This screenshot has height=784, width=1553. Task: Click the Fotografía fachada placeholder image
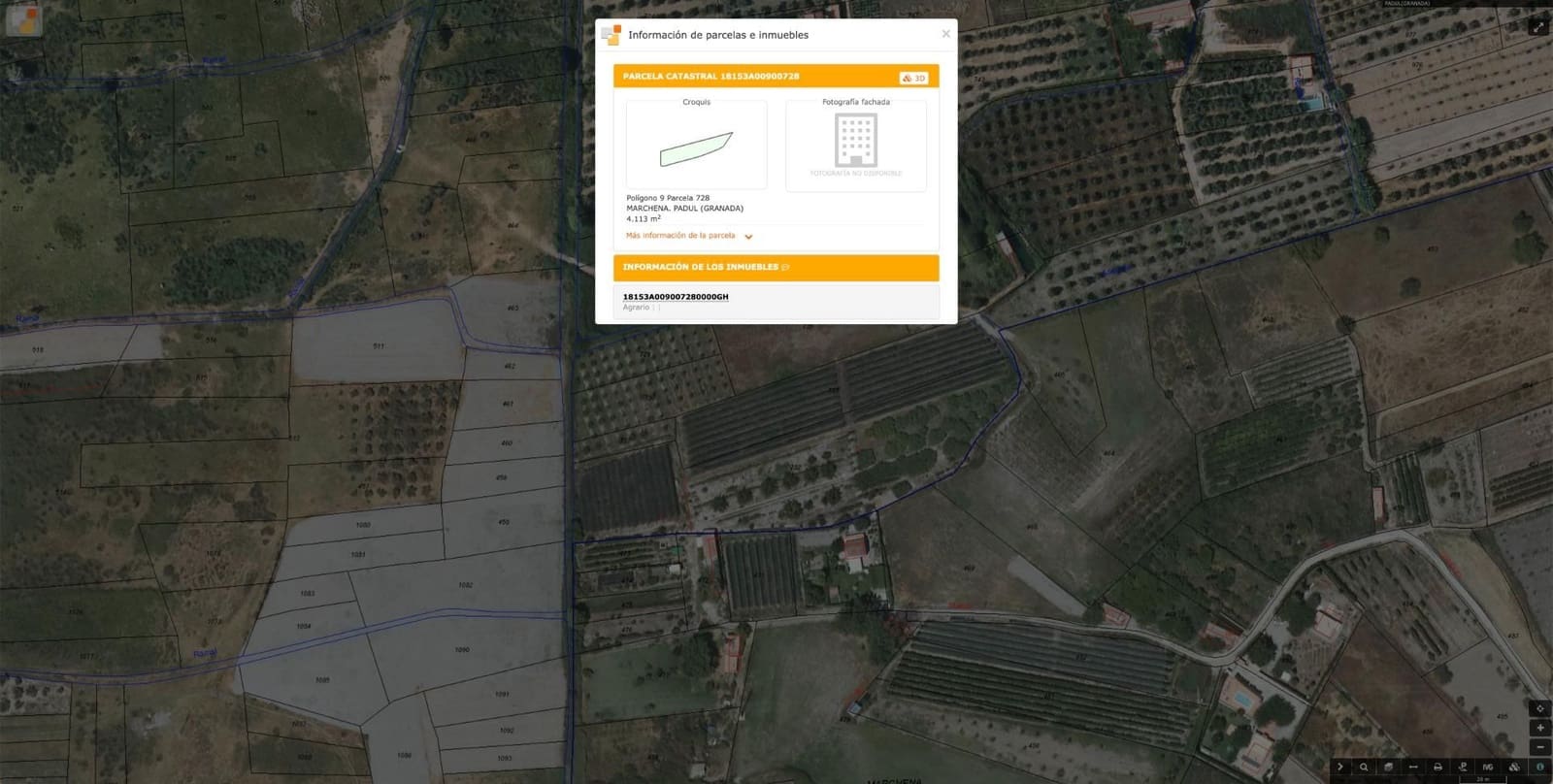tap(855, 145)
